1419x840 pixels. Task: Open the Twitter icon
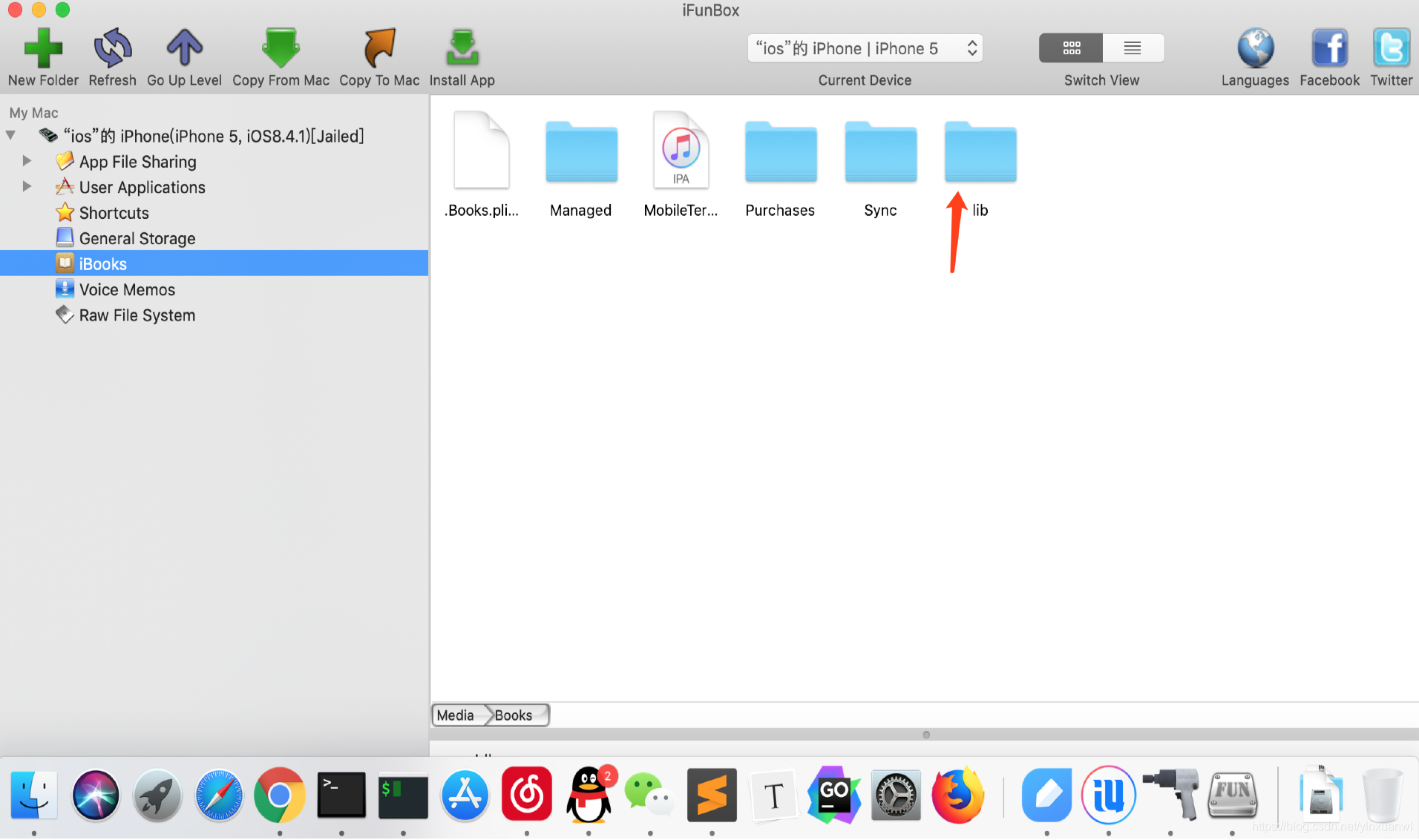[1391, 48]
